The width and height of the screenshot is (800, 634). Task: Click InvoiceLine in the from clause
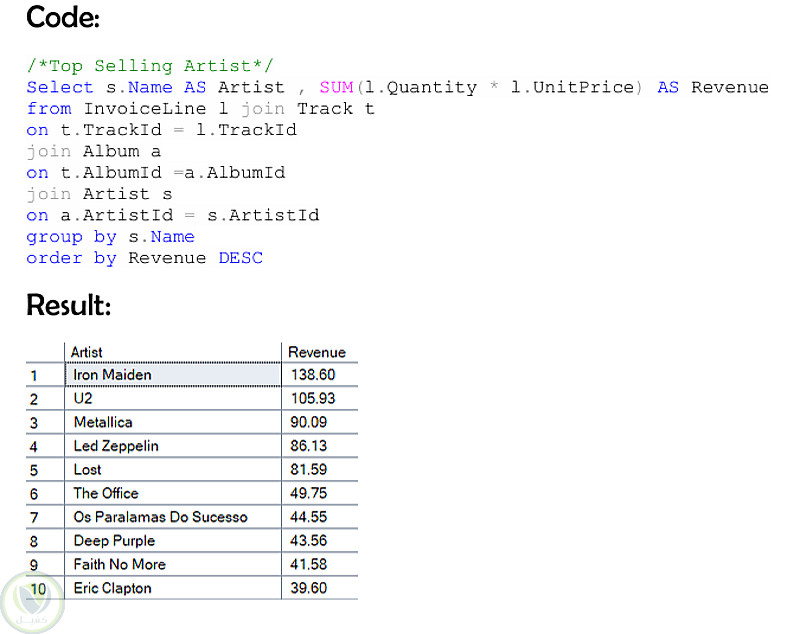(x=145, y=109)
